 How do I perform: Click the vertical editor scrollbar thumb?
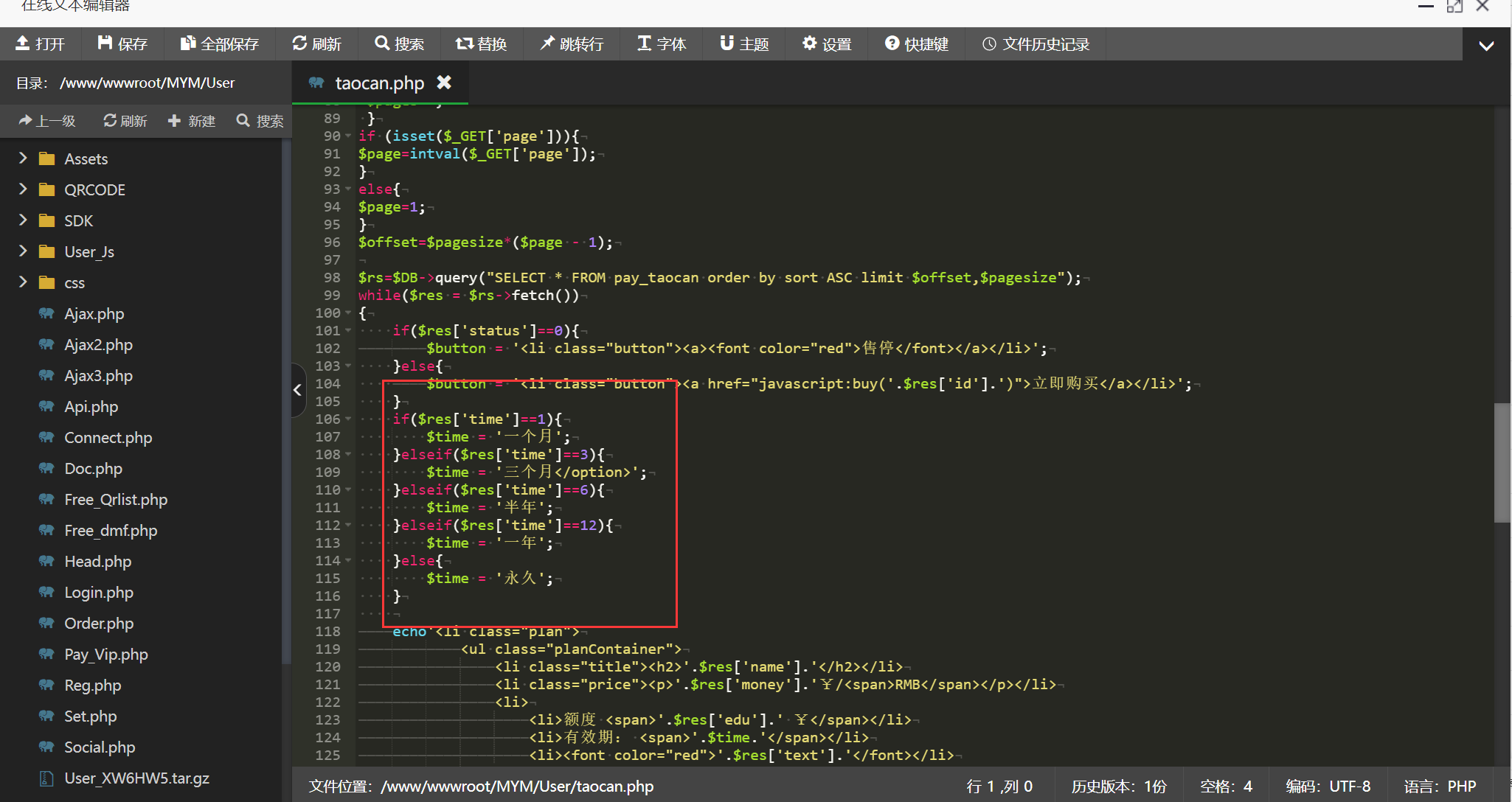click(1502, 462)
